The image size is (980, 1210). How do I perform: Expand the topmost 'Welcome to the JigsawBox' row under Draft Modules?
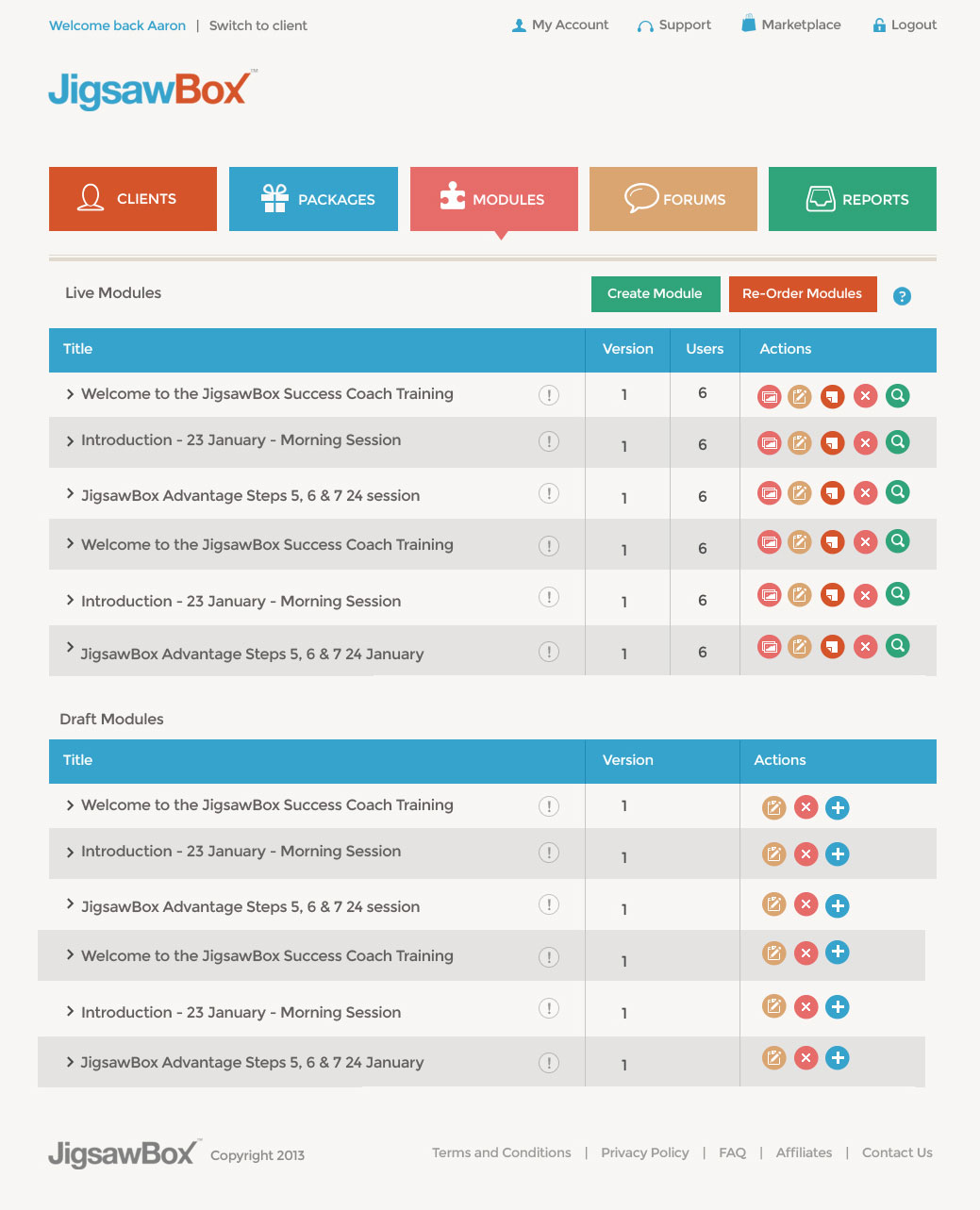(70, 805)
